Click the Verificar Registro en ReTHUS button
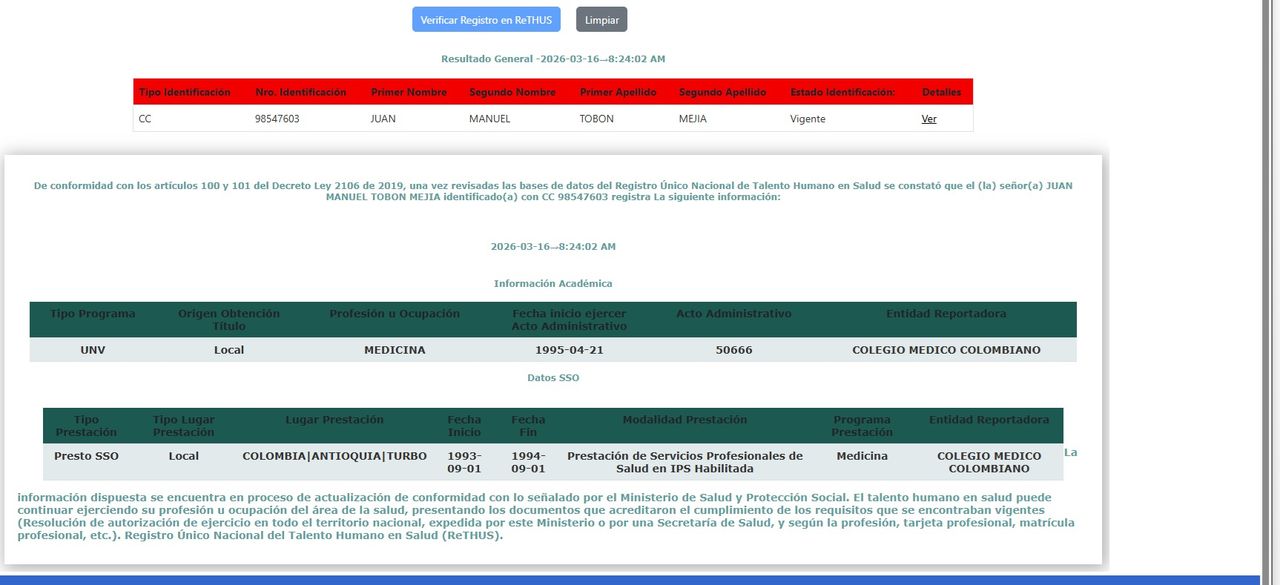 tap(486, 20)
